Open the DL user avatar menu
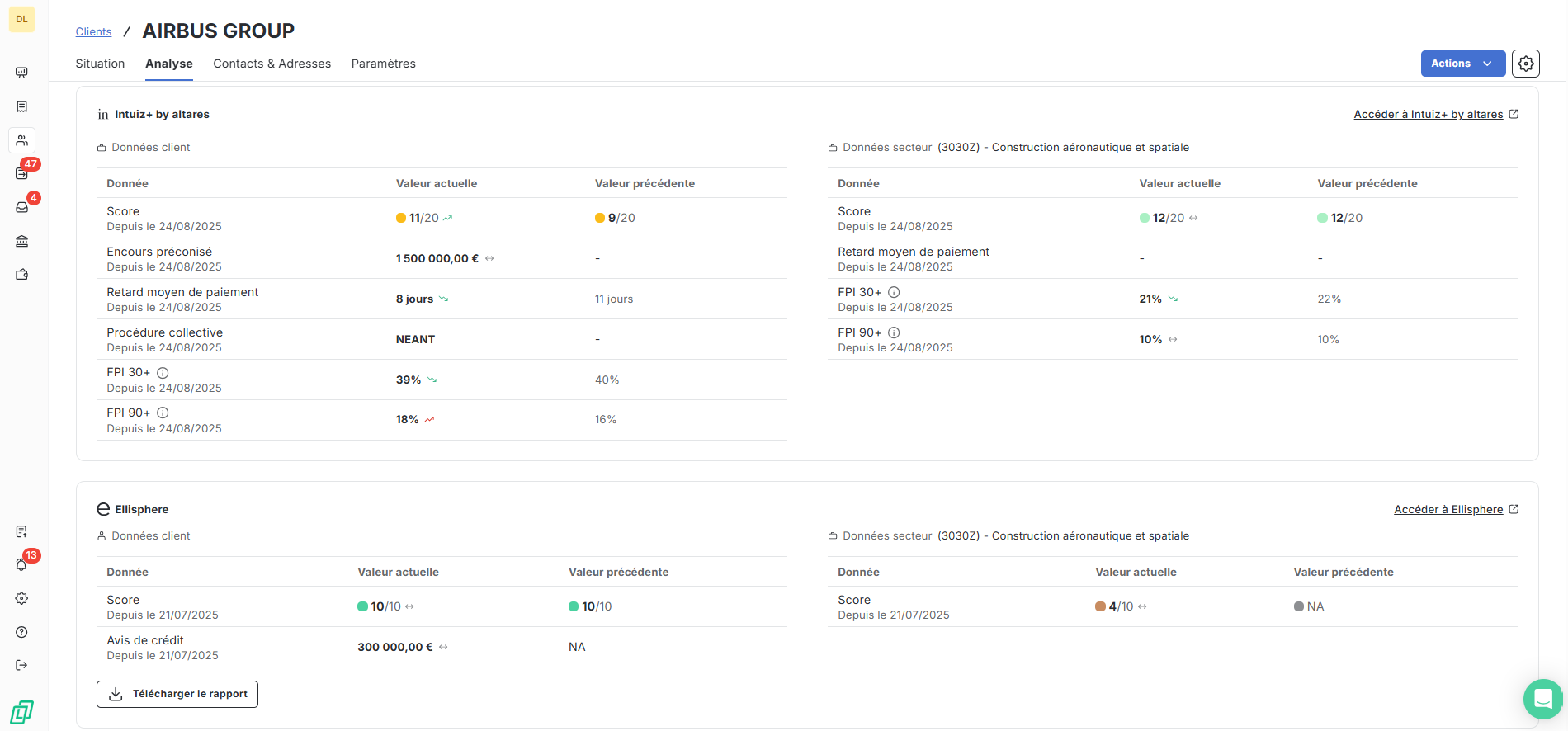The height and width of the screenshot is (731, 1568). click(21, 19)
